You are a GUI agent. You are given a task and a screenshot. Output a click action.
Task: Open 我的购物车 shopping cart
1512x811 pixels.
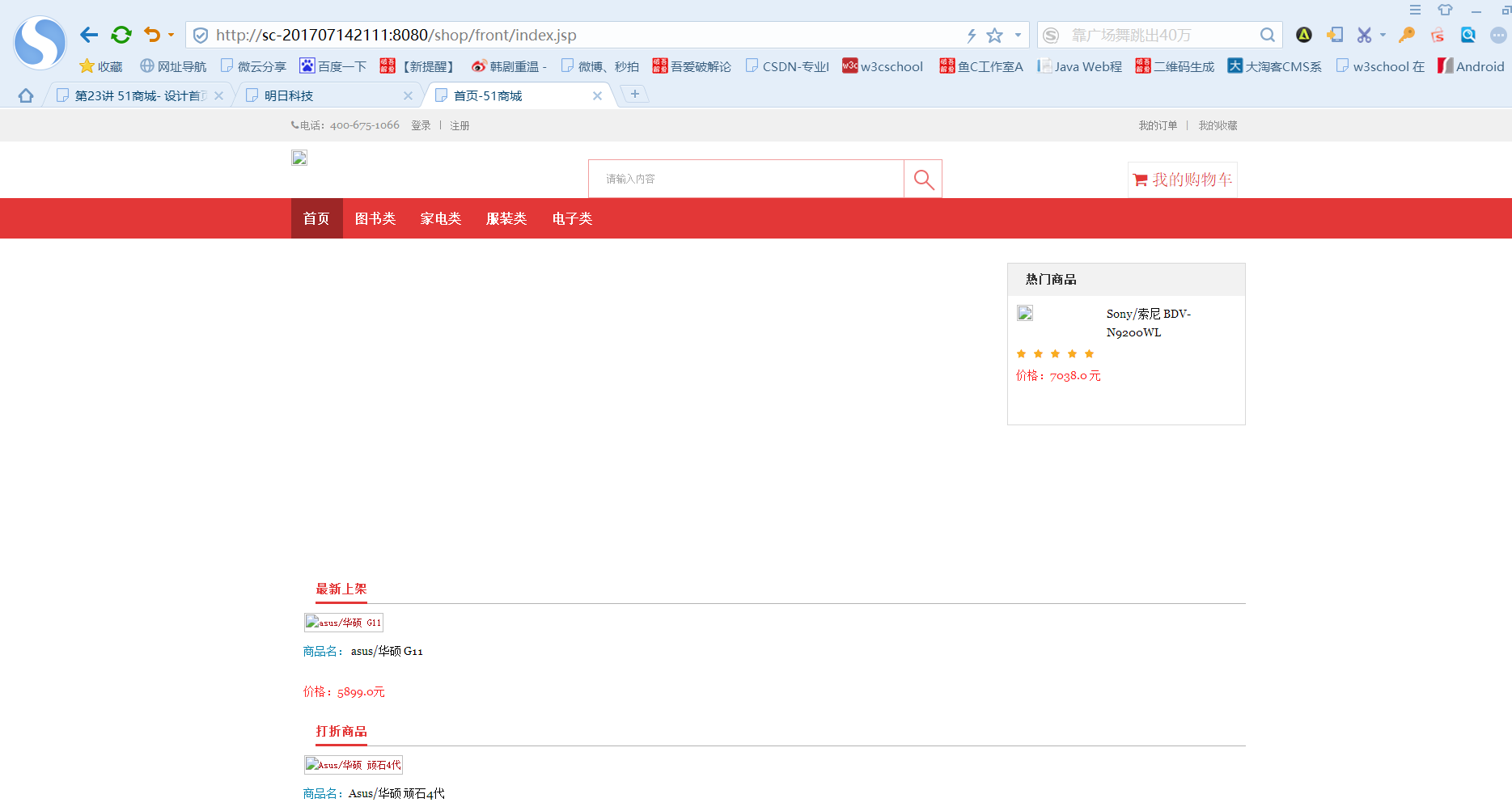(x=1183, y=180)
